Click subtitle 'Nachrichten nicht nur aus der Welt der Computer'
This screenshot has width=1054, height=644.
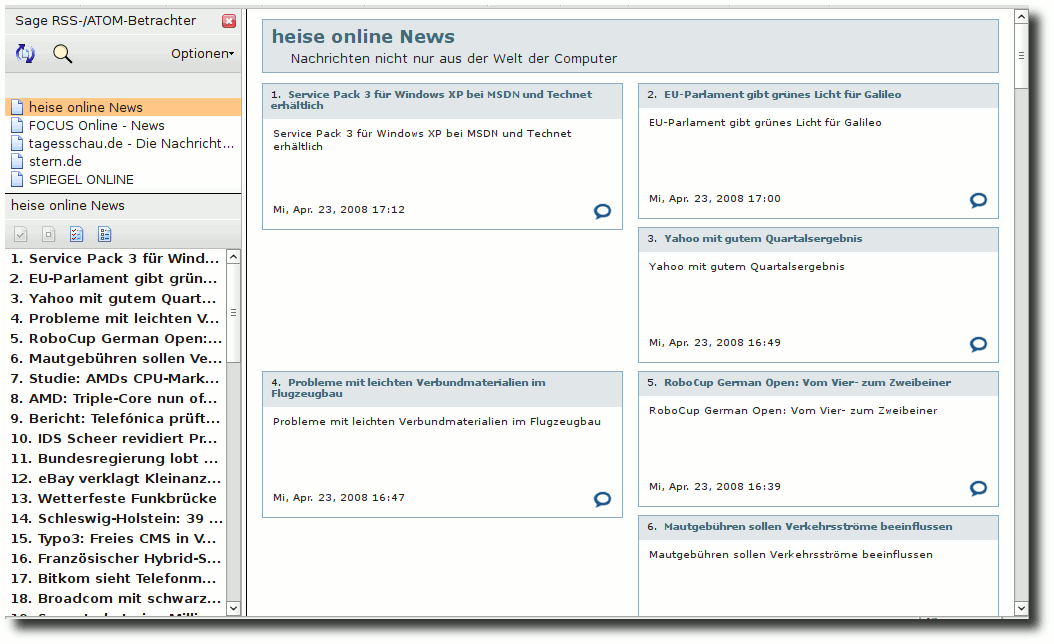454,58
